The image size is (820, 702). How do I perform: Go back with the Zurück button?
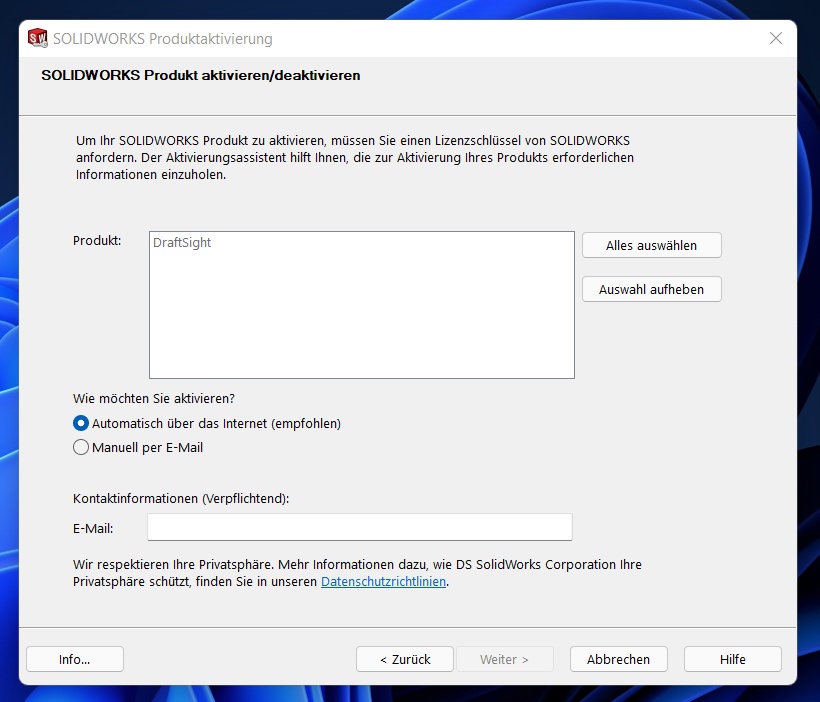pos(405,659)
